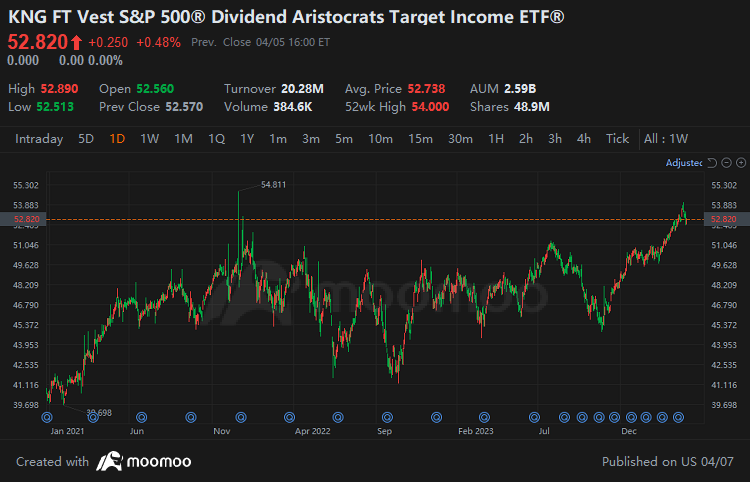Open the Adjusted price dropdown
Image resolution: width=750 pixels, height=482 pixels.
pyautogui.click(x=685, y=162)
